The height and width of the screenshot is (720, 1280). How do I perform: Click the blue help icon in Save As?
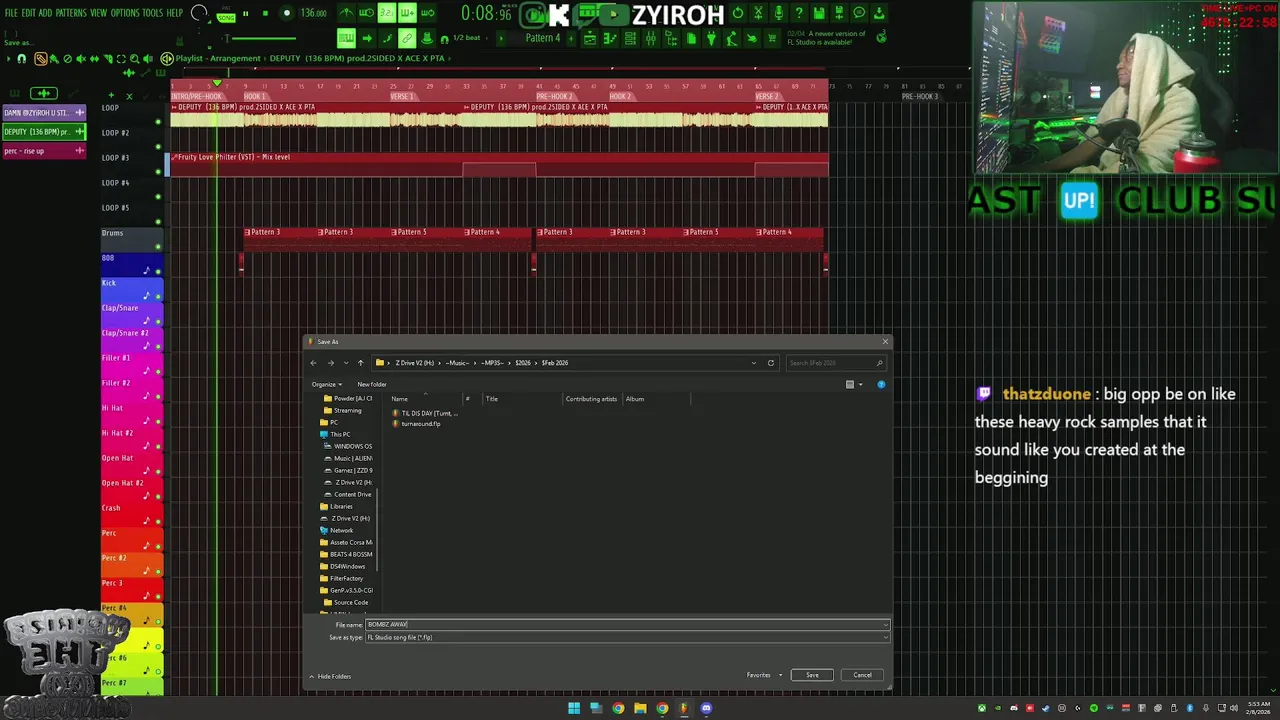(x=881, y=384)
